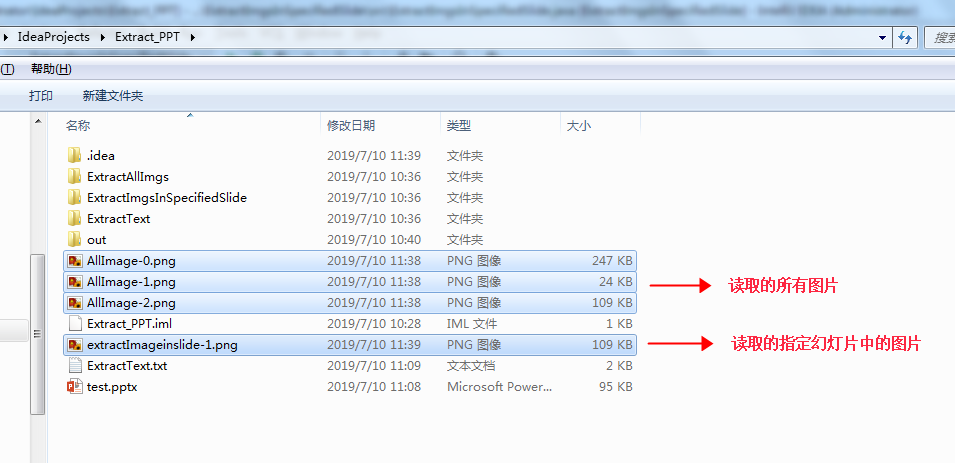Screen dimensions: 955x463
Task: Go to IdeaProjects in the breadcrumb
Action: click(x=54, y=37)
